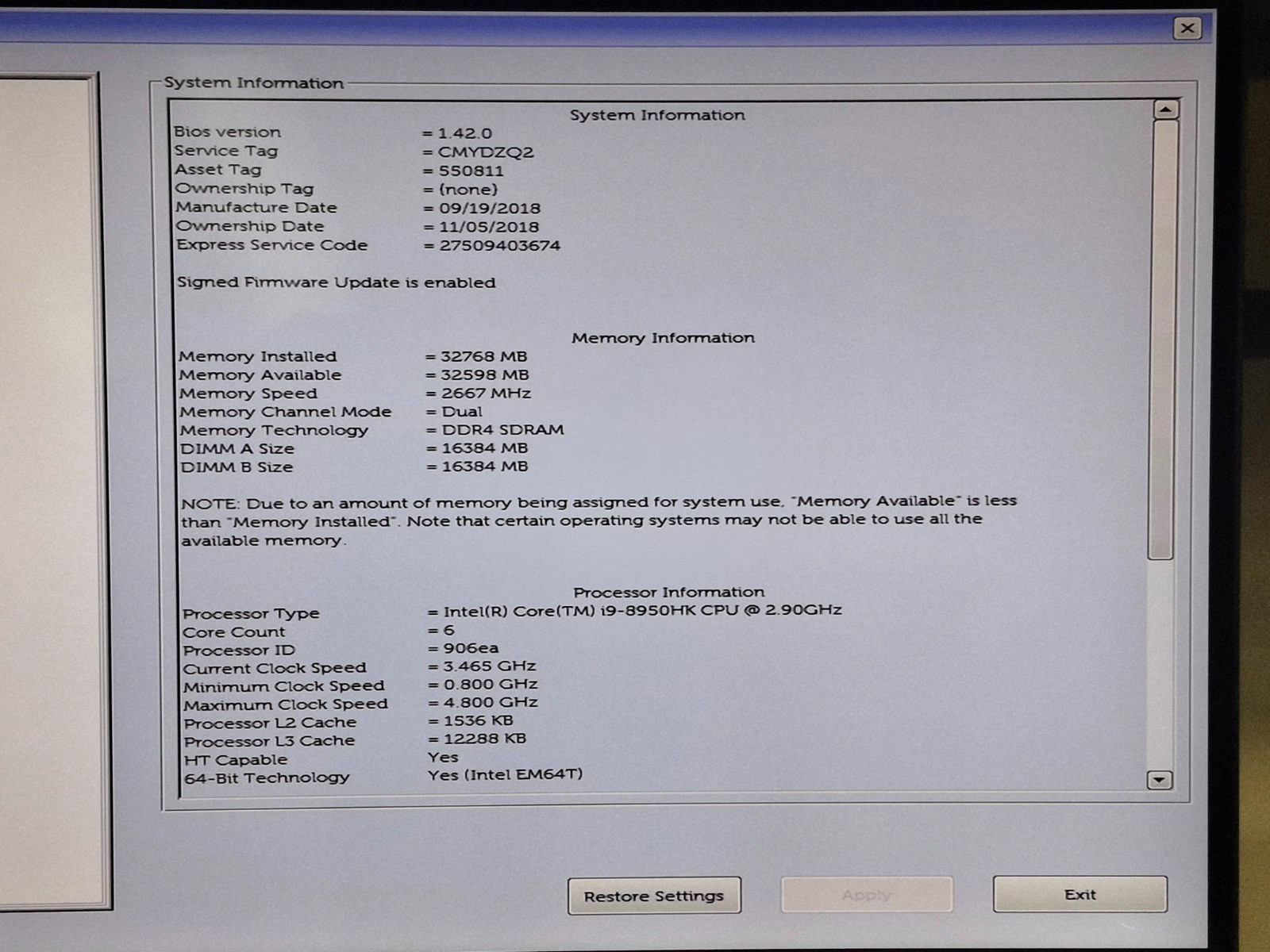Click the System Information group box title

(x=253, y=83)
